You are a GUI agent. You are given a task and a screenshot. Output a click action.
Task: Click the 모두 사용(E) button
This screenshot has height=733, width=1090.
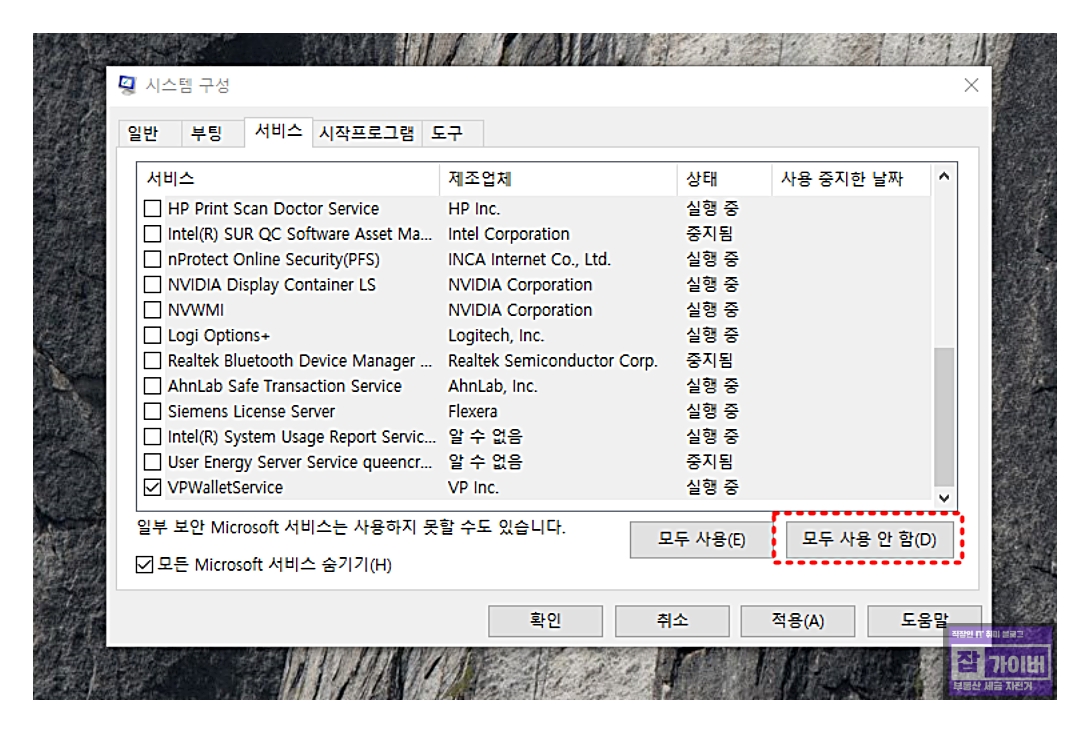pos(701,540)
